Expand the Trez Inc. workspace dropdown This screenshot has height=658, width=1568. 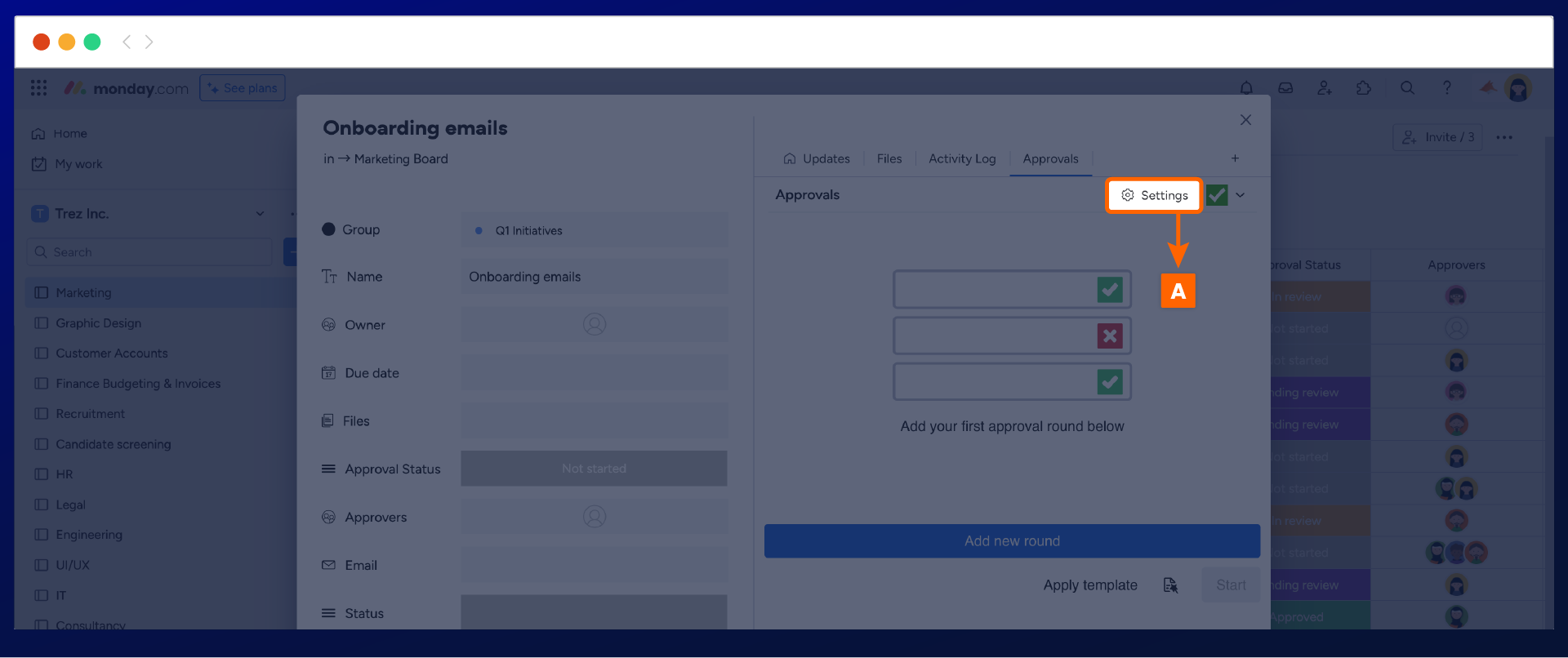[260, 214]
